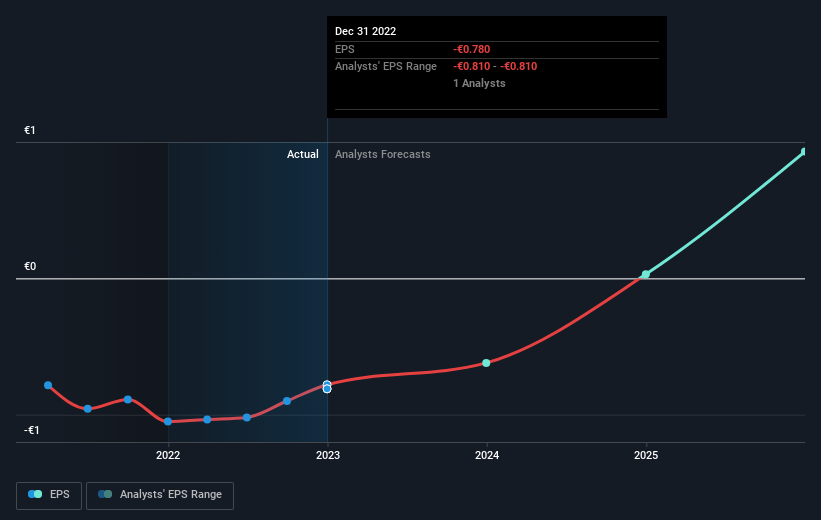Click the EPS legend color icon
Image resolution: width=821 pixels, height=520 pixels.
(35, 494)
